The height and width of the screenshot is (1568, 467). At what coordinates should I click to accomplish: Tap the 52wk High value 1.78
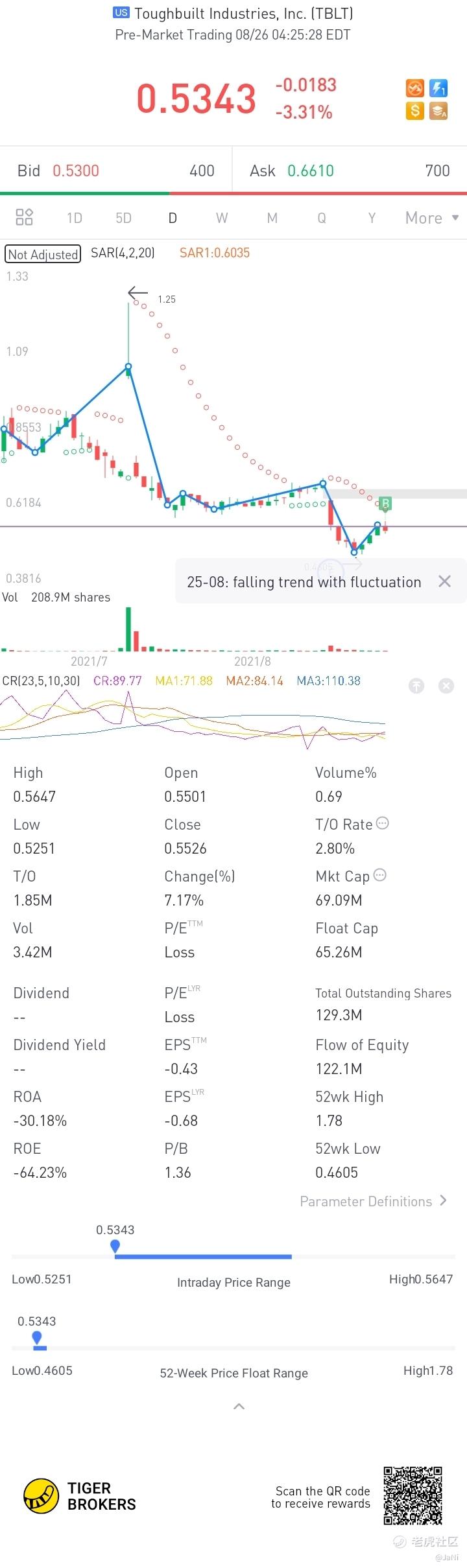pyautogui.click(x=329, y=1121)
